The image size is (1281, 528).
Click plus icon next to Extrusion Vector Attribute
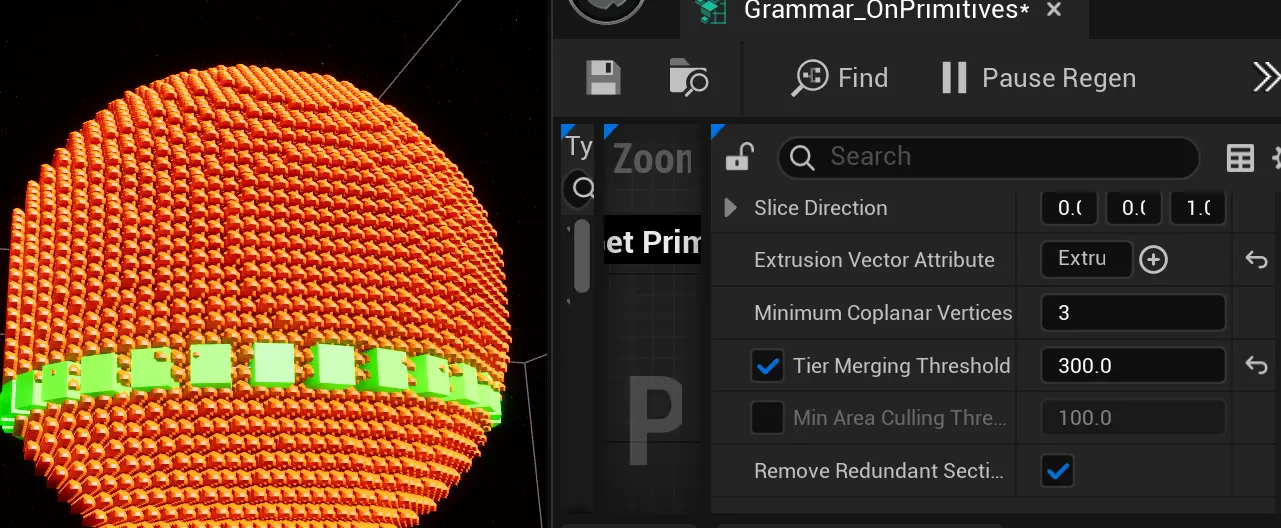pos(1154,260)
